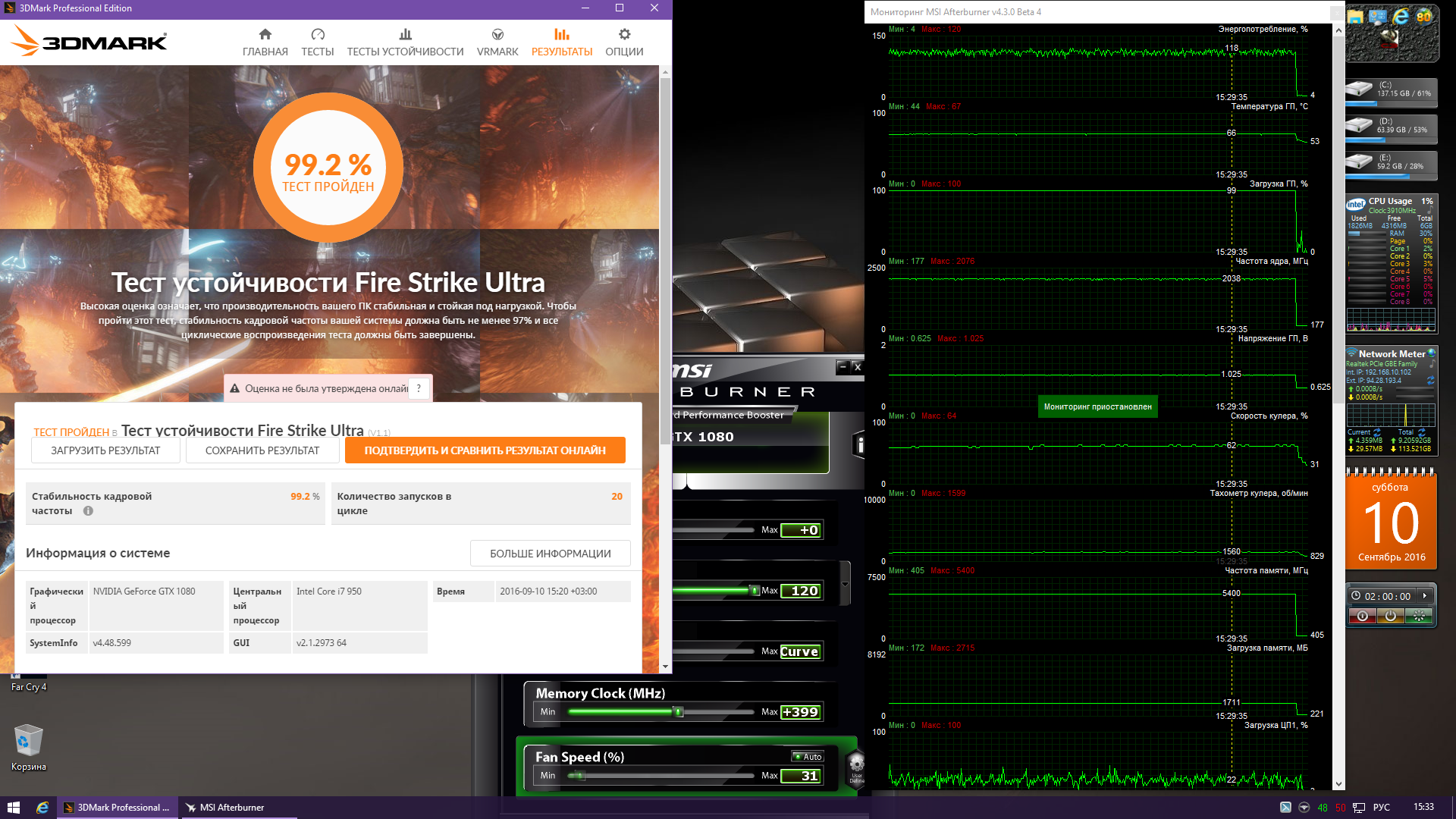
Task: Click the Memory Clock slider handle
Action: [679, 712]
